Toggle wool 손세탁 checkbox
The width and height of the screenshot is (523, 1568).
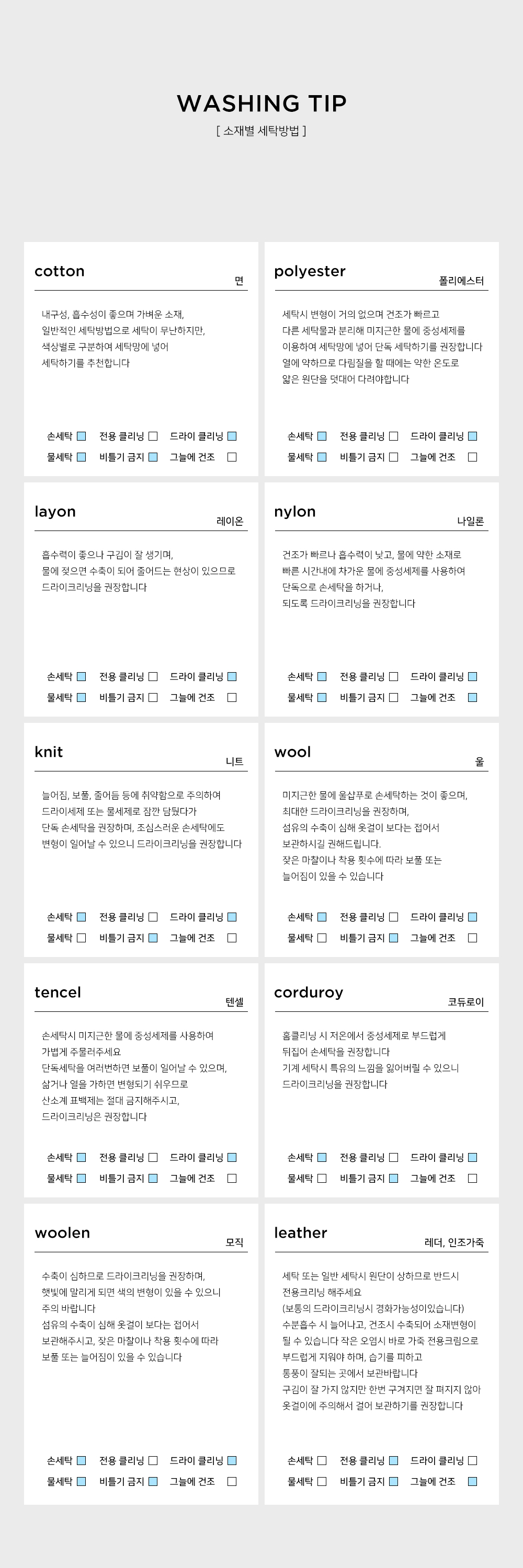click(322, 917)
